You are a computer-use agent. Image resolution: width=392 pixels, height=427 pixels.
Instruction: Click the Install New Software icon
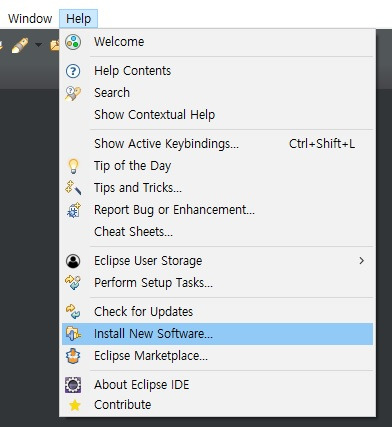[x=73, y=334]
